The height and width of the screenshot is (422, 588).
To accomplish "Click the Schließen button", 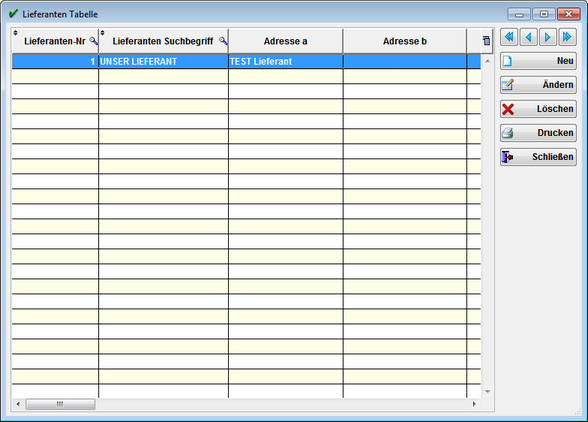I will pyautogui.click(x=538, y=157).
